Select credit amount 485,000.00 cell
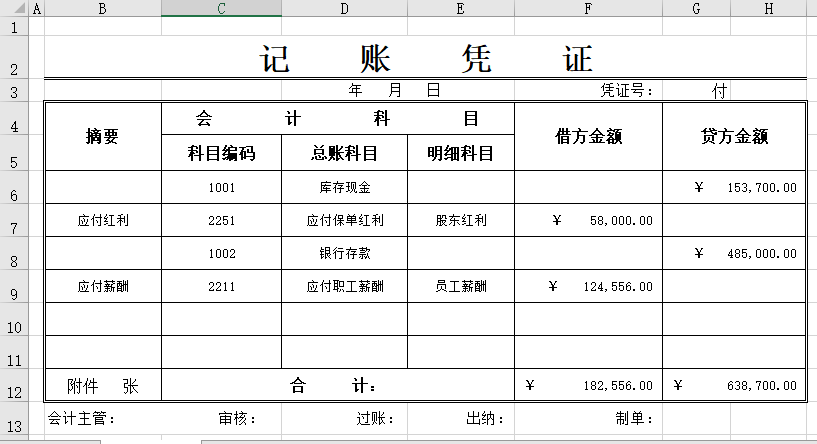 pyautogui.click(x=734, y=253)
